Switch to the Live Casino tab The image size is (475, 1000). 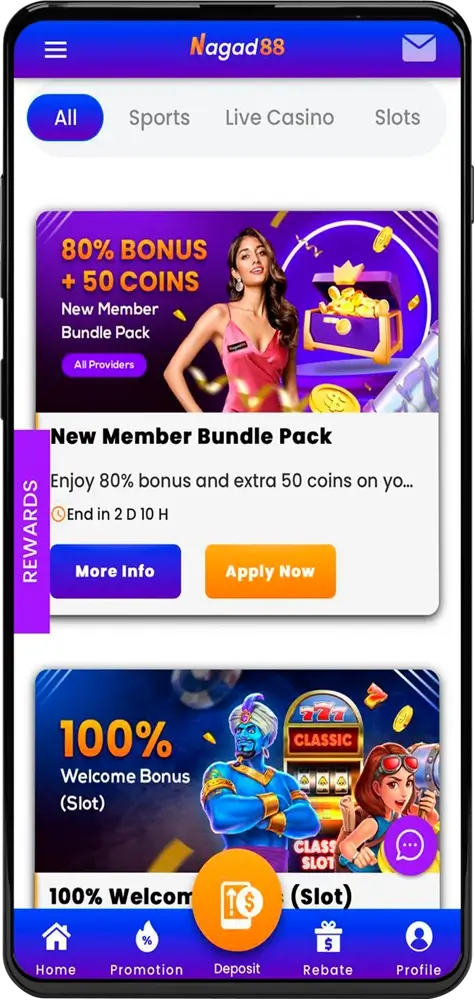(279, 117)
